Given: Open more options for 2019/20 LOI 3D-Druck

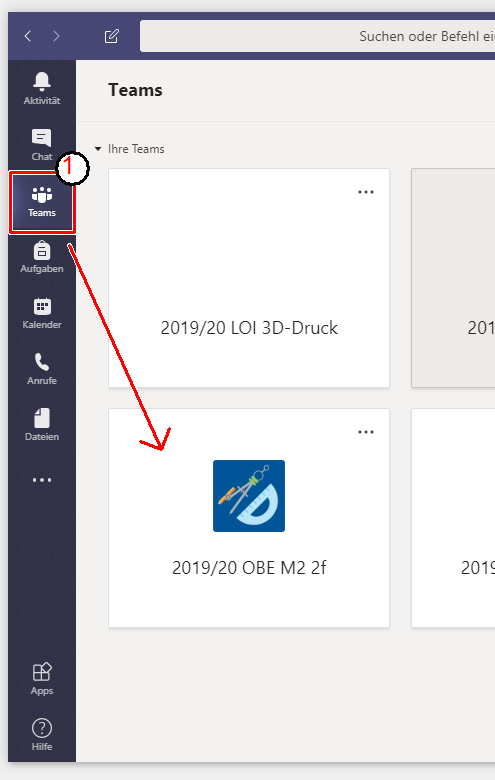Looking at the screenshot, I should [366, 192].
